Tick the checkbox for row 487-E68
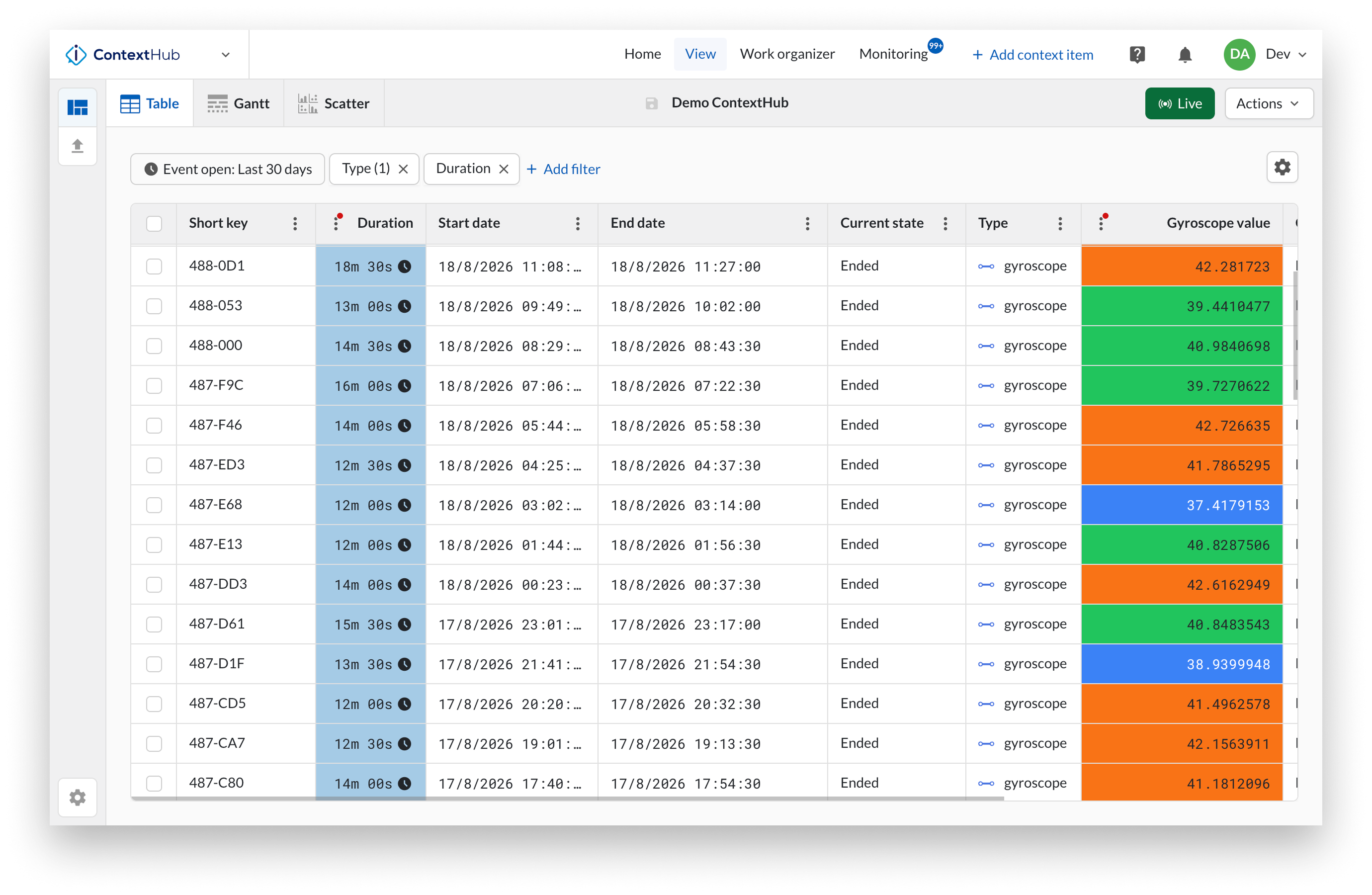Viewport: 1372px width, 895px height. click(x=154, y=505)
